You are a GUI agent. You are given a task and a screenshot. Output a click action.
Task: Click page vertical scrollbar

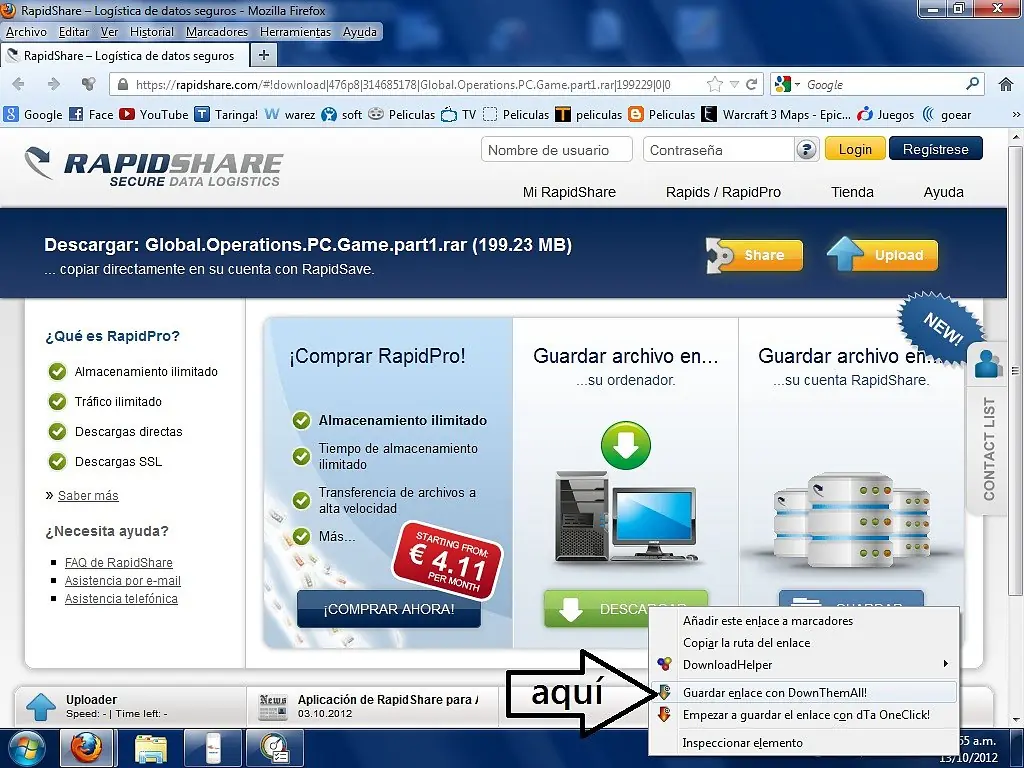click(x=1016, y=372)
